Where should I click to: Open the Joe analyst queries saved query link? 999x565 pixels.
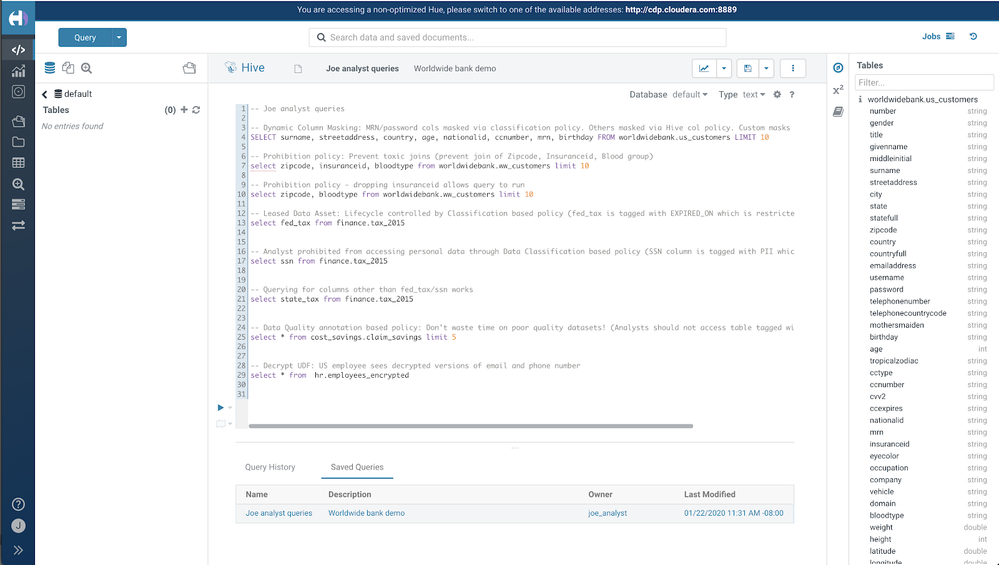[x=279, y=513]
